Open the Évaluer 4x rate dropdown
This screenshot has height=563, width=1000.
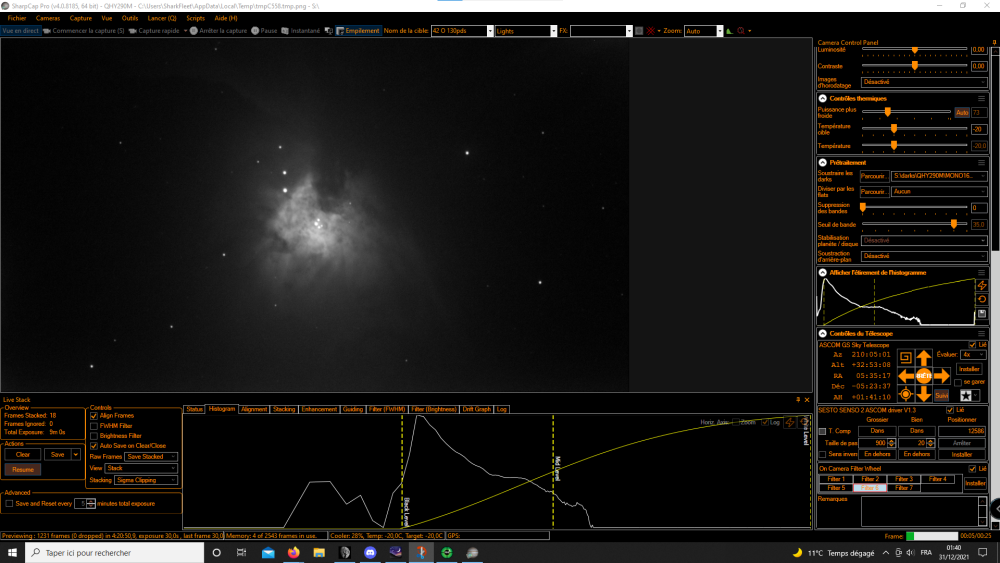(973, 355)
